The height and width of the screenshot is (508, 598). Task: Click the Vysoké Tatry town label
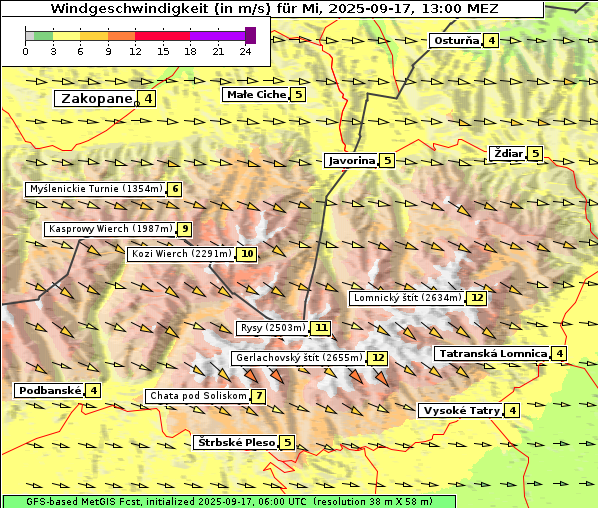pyautogui.click(x=461, y=411)
